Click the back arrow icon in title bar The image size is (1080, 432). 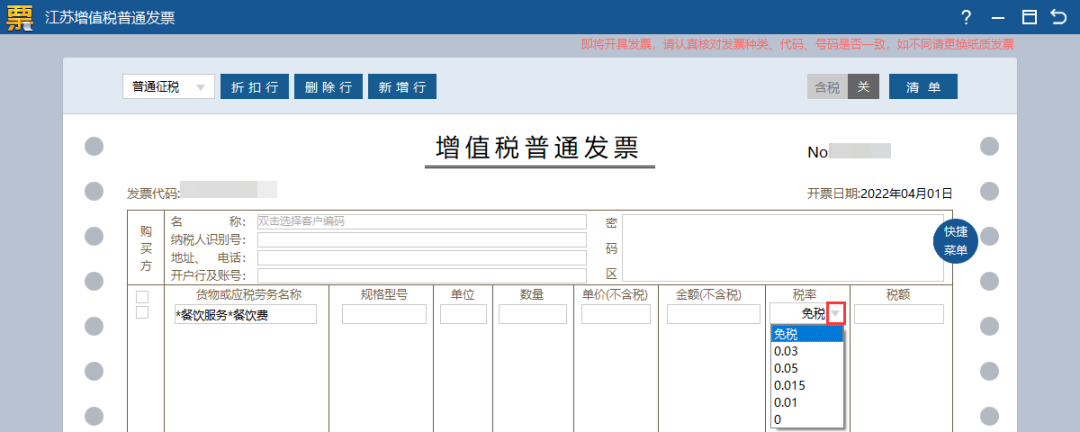pyautogui.click(x=1058, y=17)
